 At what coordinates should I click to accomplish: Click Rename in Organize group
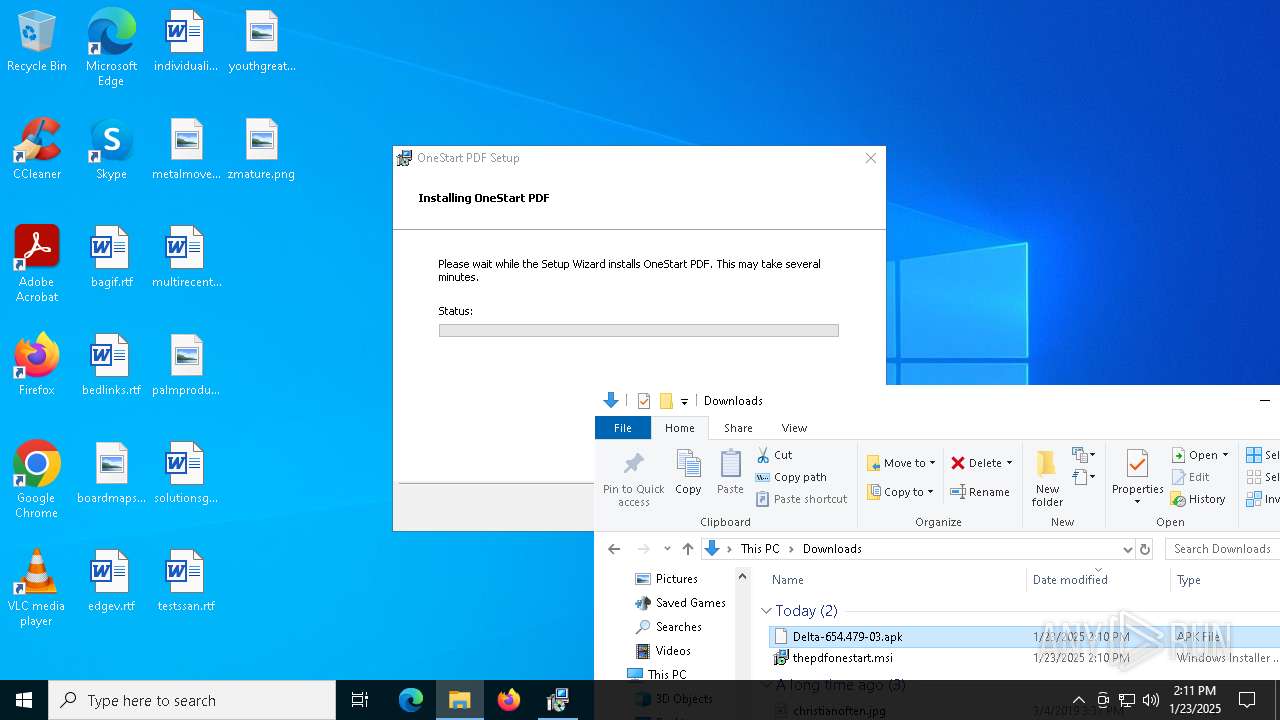979,492
